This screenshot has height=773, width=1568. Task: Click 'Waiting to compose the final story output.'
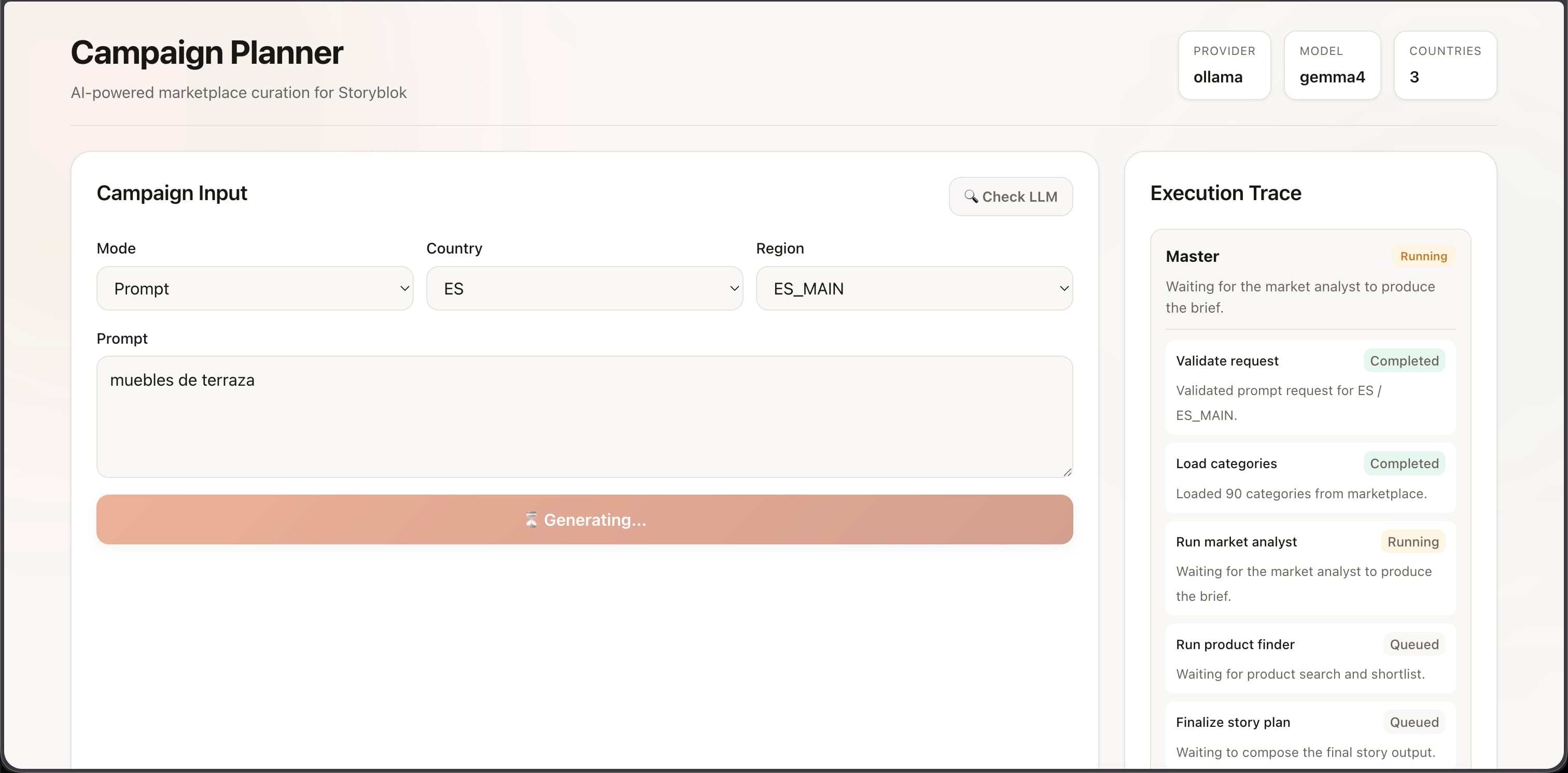pos(1305,752)
